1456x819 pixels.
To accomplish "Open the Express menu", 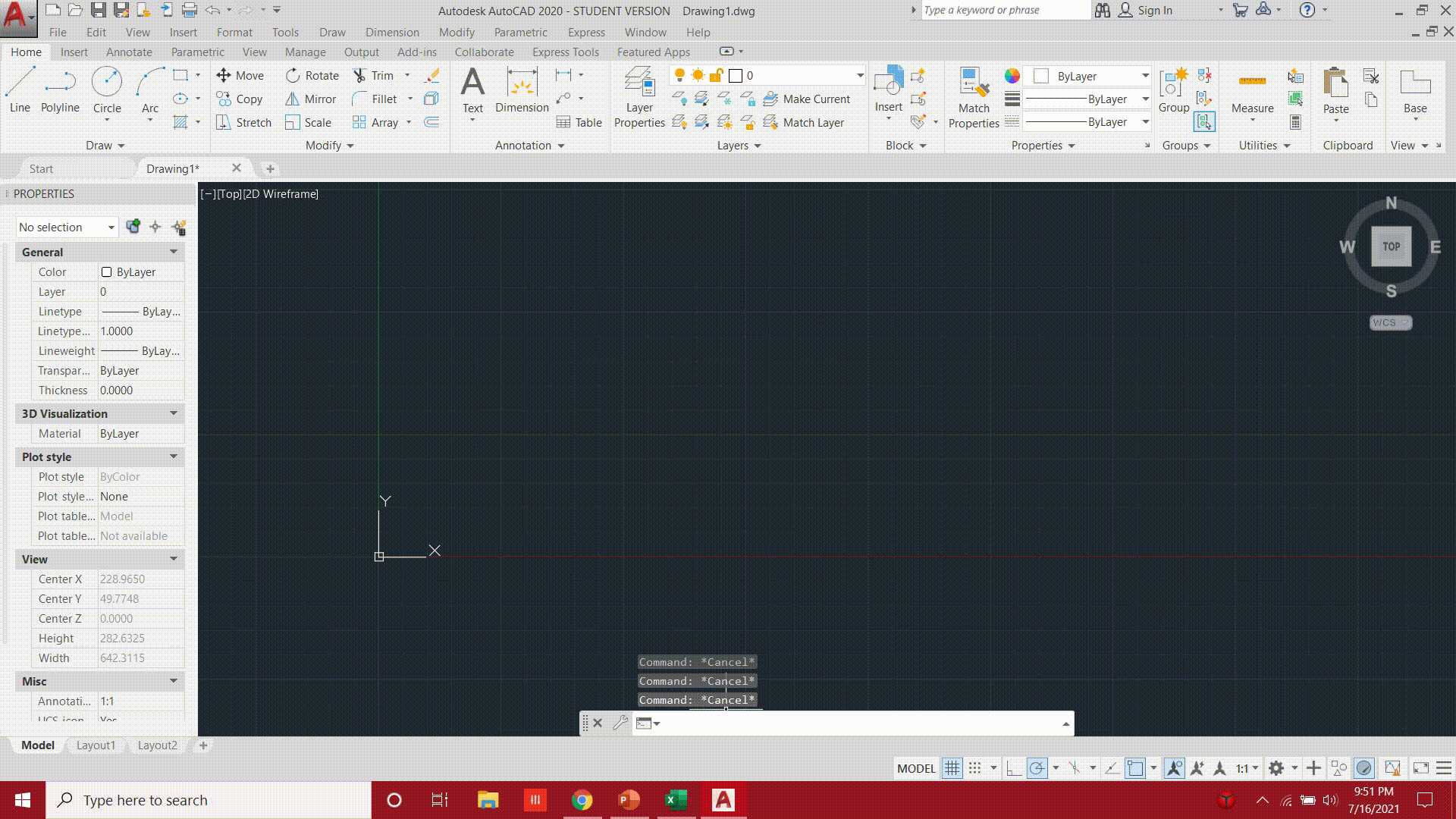I will (586, 32).
